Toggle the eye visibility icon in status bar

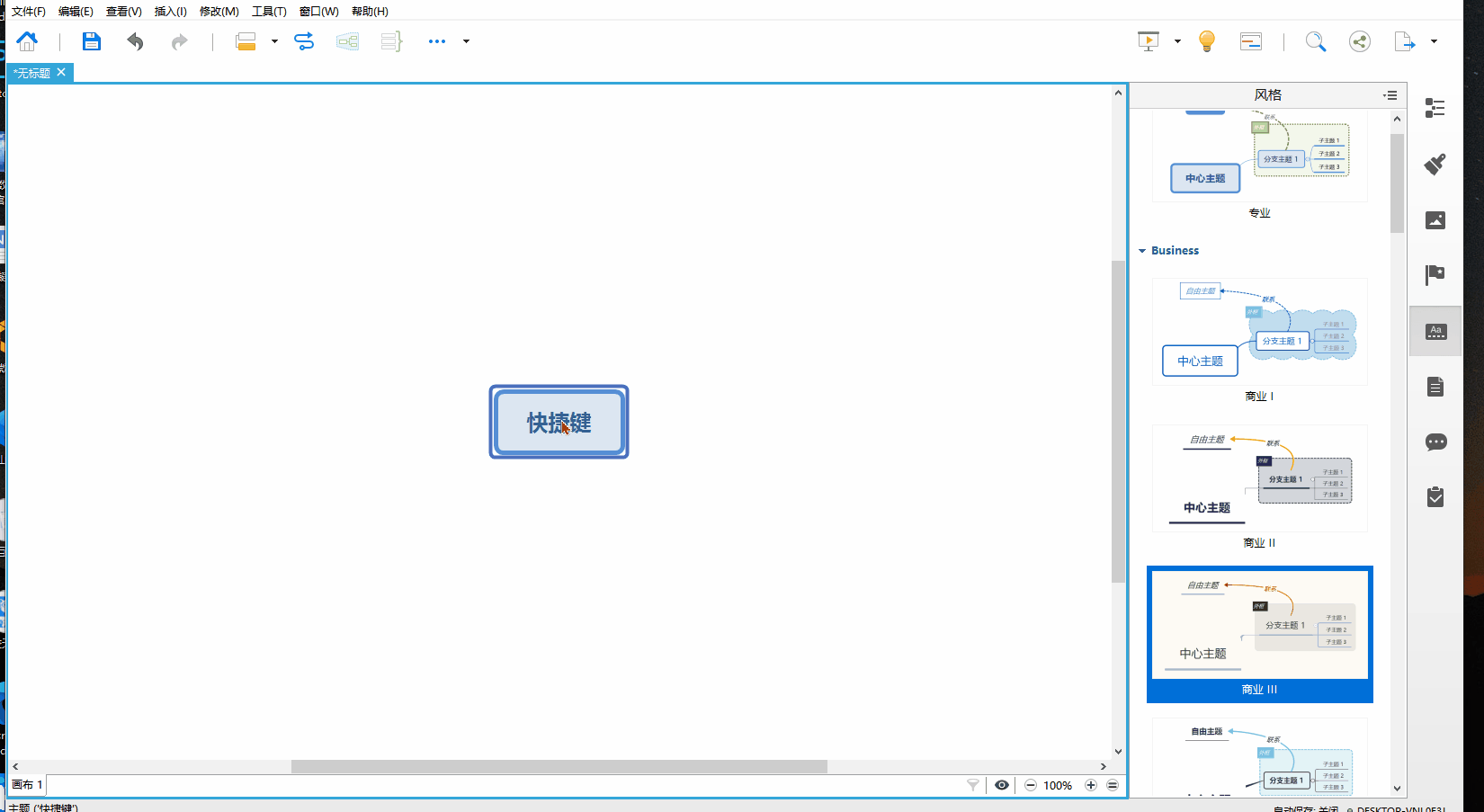point(1002,785)
